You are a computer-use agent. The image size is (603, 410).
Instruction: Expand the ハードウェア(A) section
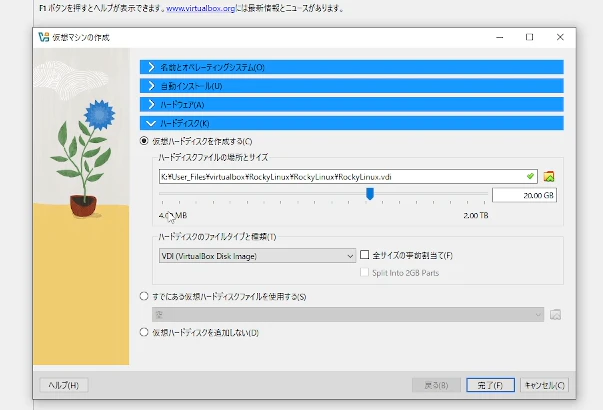pos(351,105)
